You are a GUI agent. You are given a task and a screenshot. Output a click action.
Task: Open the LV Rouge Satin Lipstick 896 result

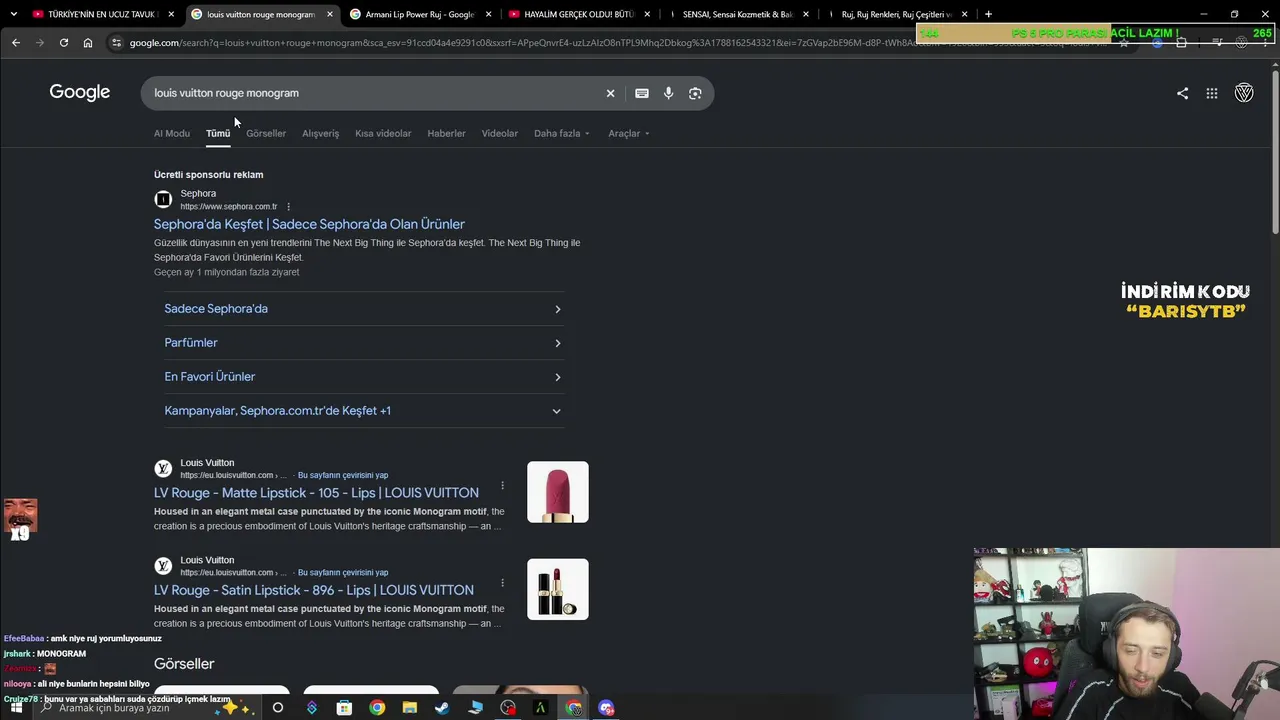(x=314, y=590)
